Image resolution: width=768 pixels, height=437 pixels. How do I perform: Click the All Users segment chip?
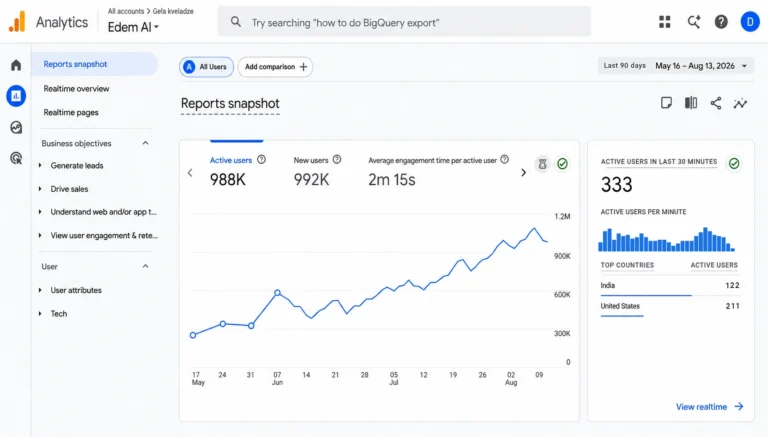tap(206, 67)
